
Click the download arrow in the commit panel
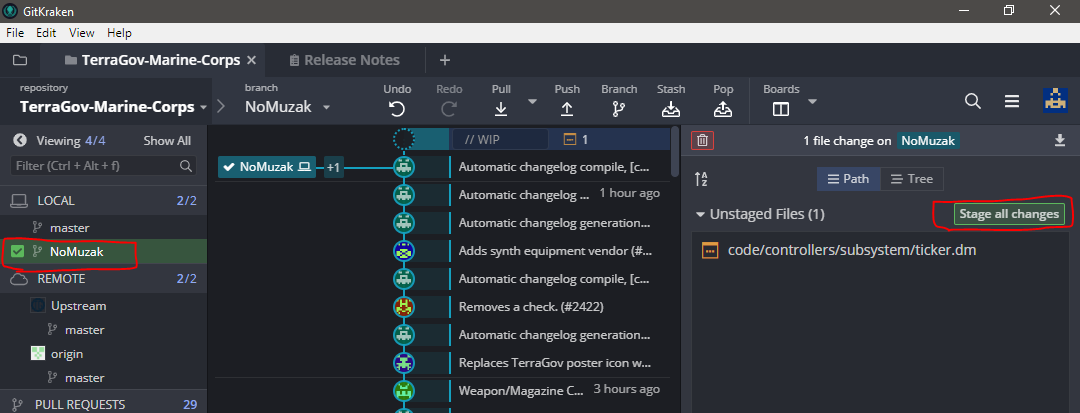click(1059, 140)
